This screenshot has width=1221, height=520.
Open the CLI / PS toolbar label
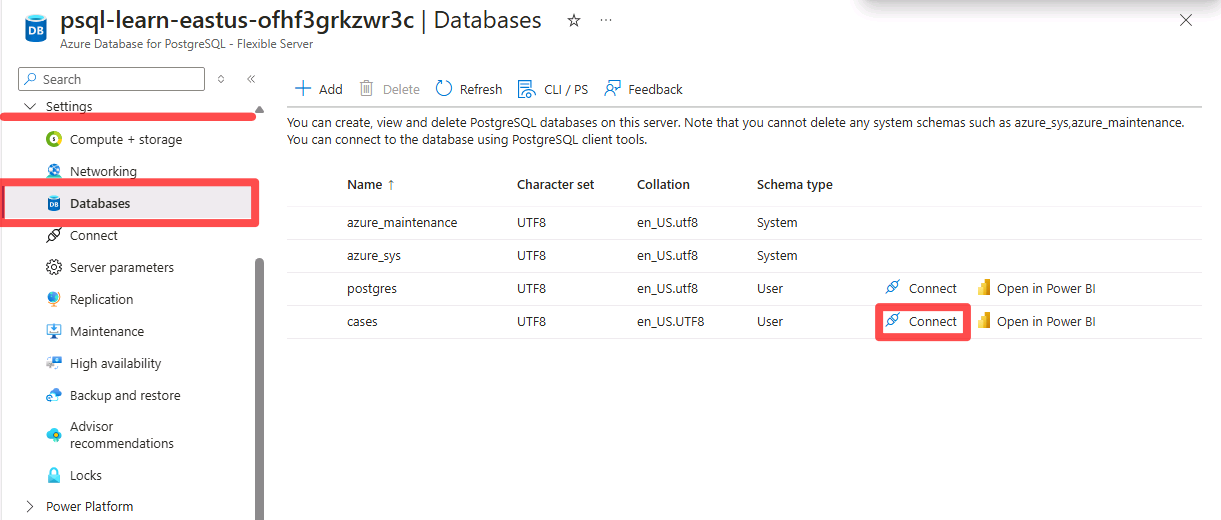[566, 89]
